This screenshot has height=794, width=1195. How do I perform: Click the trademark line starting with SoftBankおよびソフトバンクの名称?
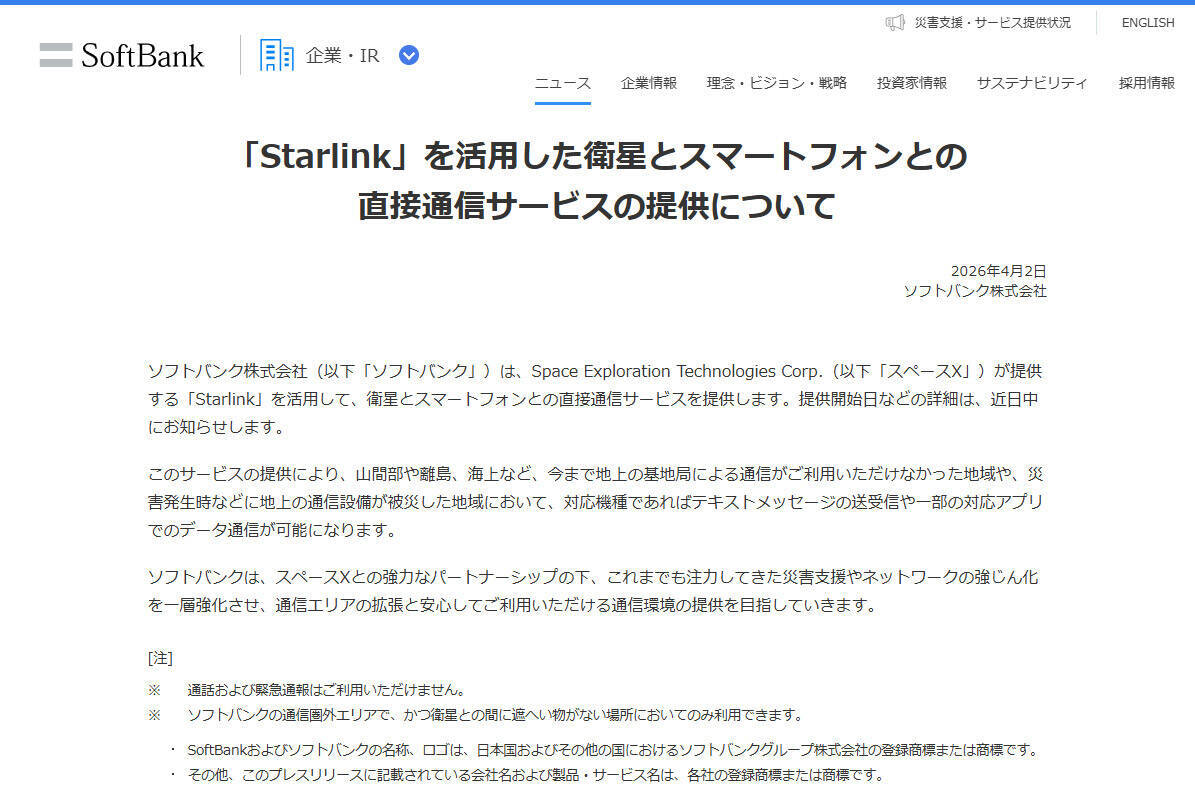pyautogui.click(x=614, y=751)
